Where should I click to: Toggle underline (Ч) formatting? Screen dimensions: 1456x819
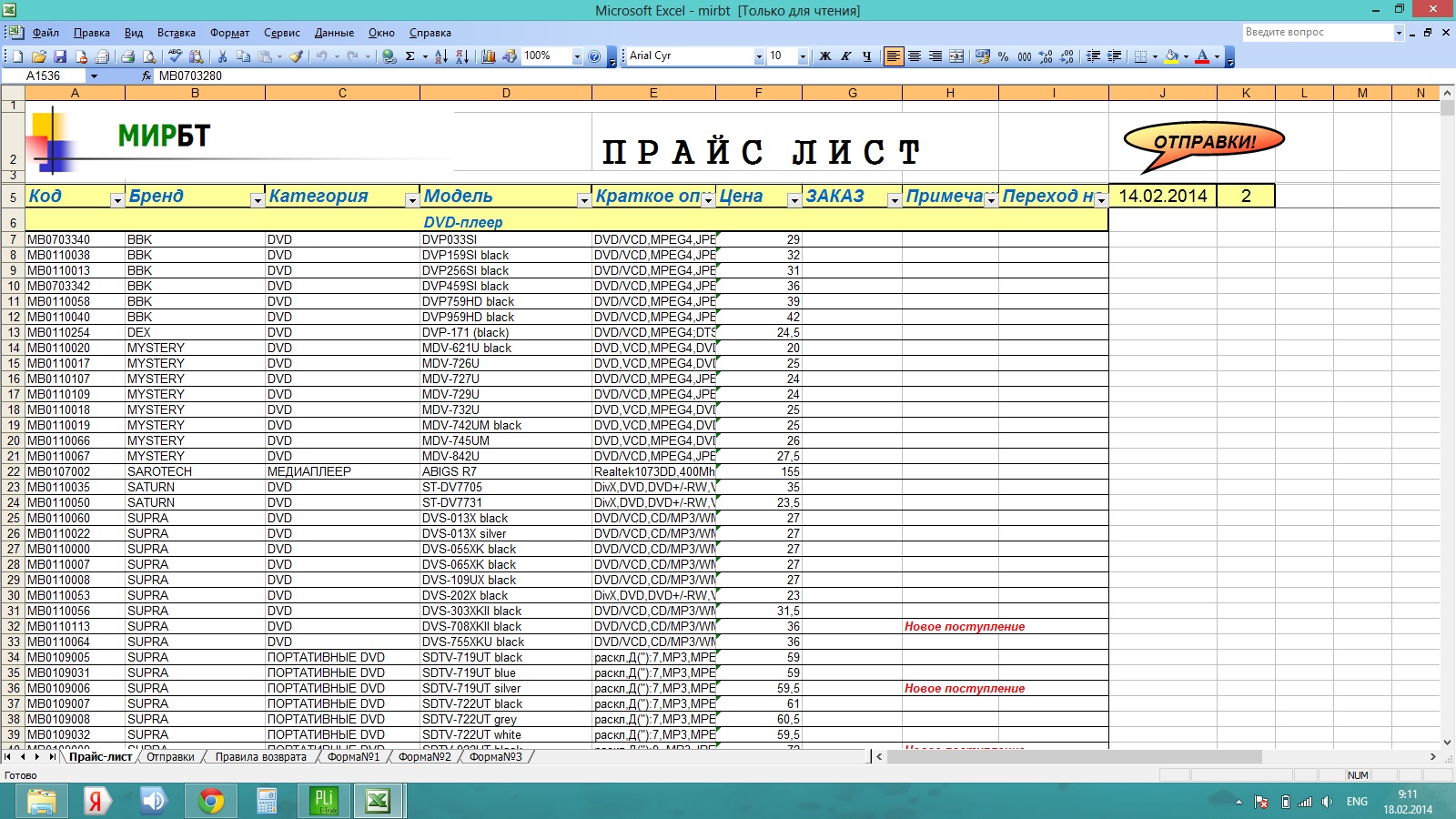pyautogui.click(x=867, y=56)
